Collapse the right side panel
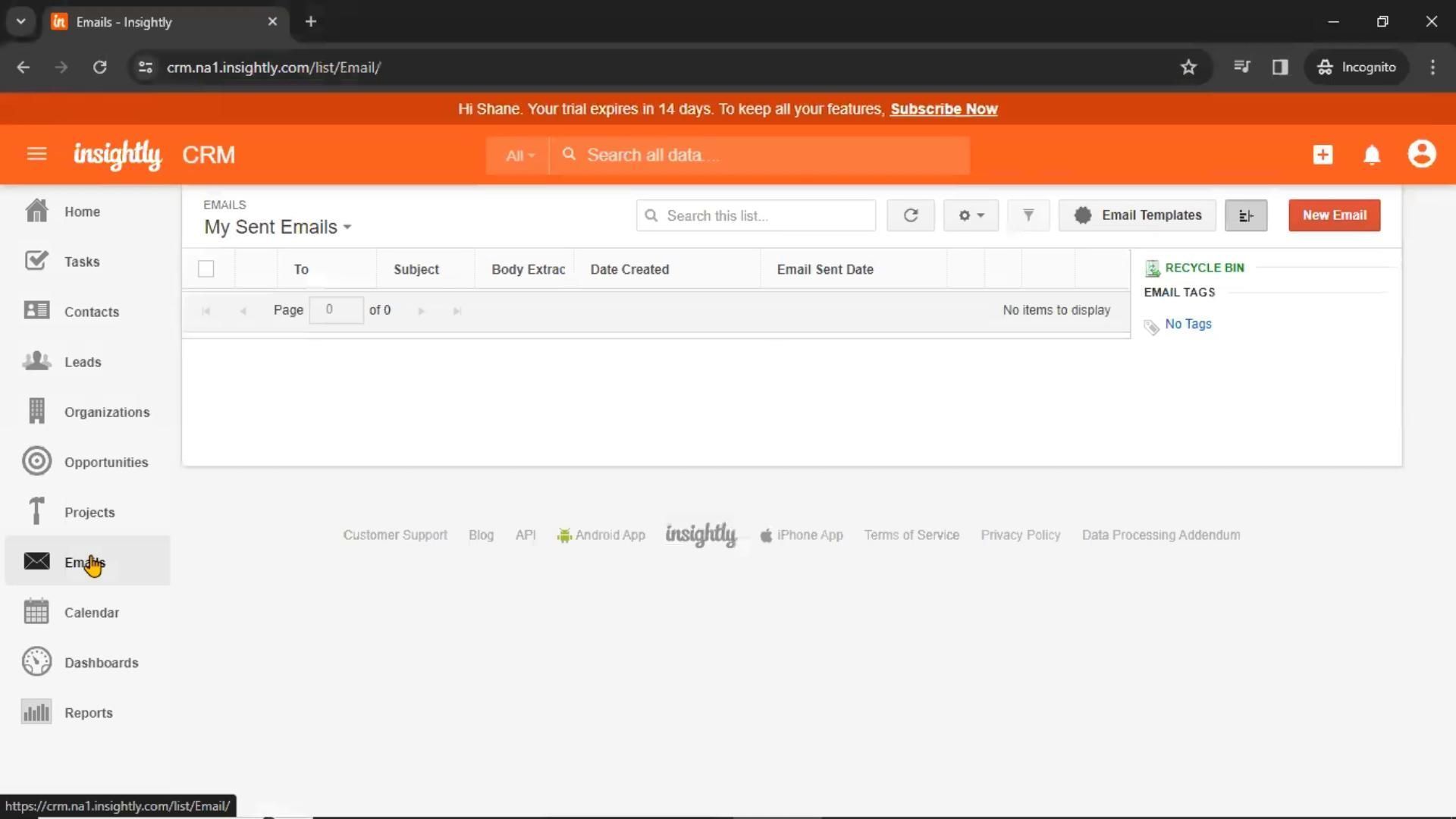Screen dimensions: 1456x819 [x=1245, y=216]
